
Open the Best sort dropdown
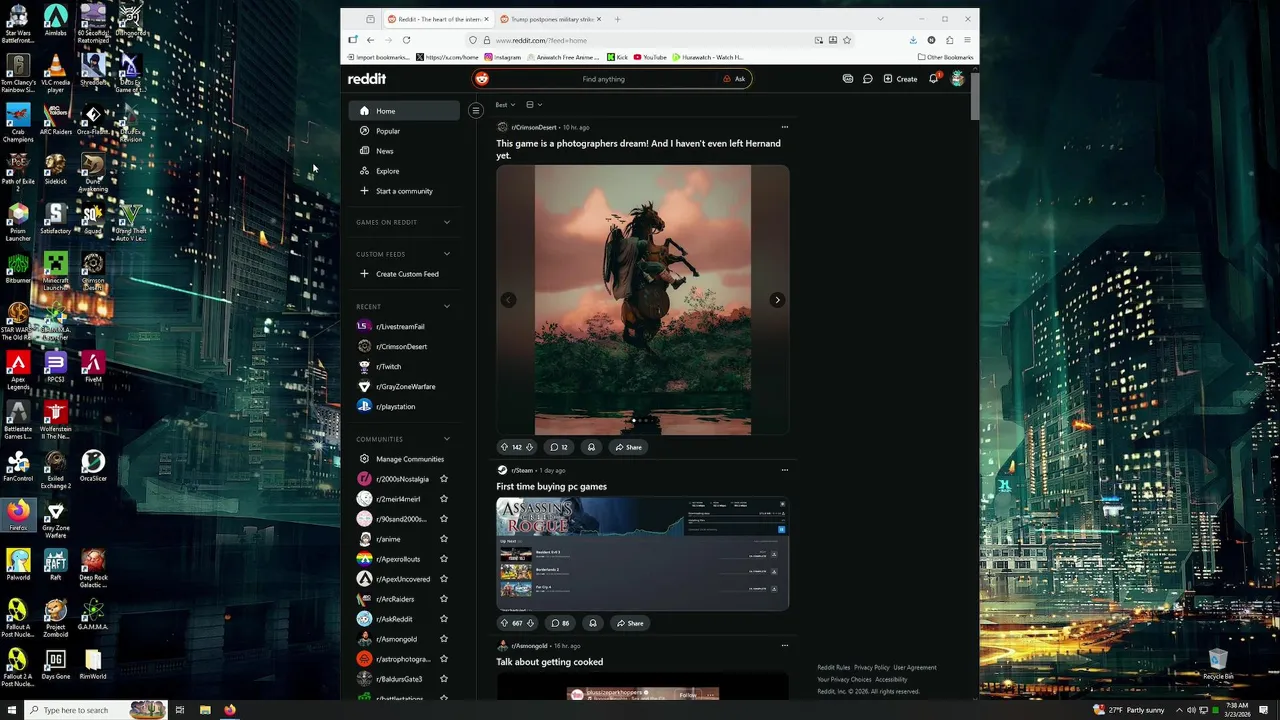click(x=505, y=104)
